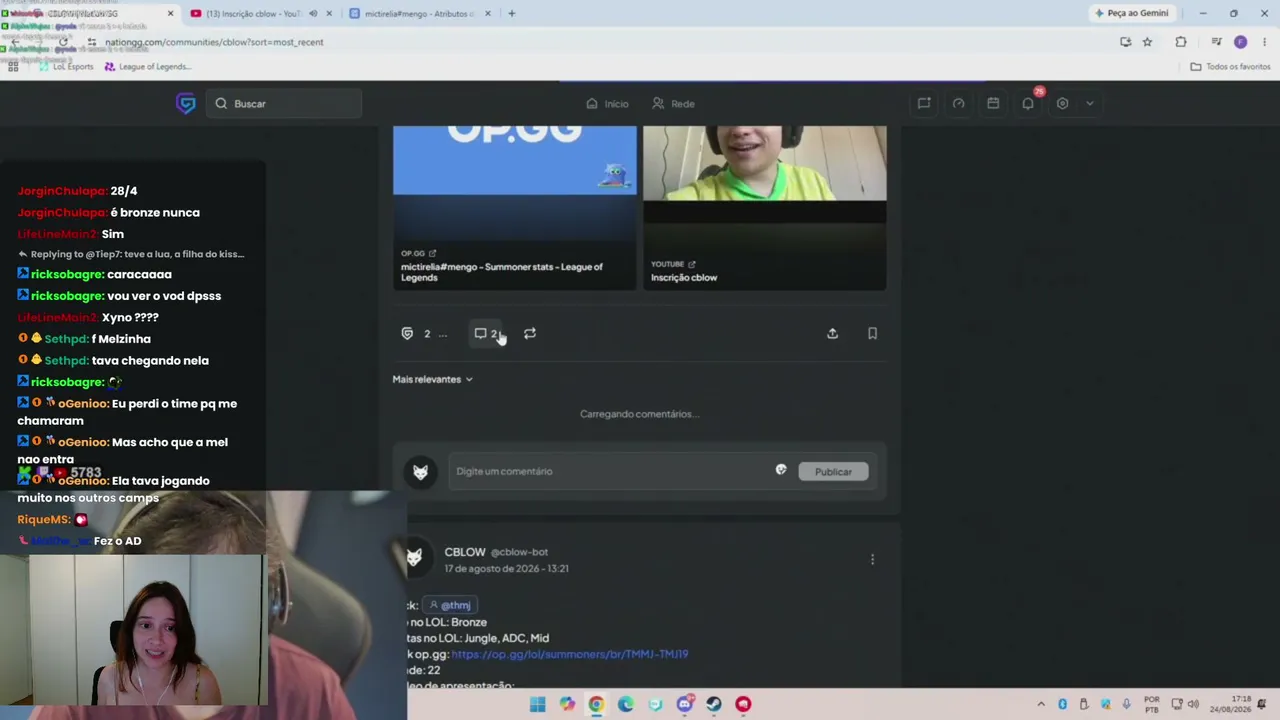
Task: Click the volume icon in system tray
Action: click(x=1192, y=704)
